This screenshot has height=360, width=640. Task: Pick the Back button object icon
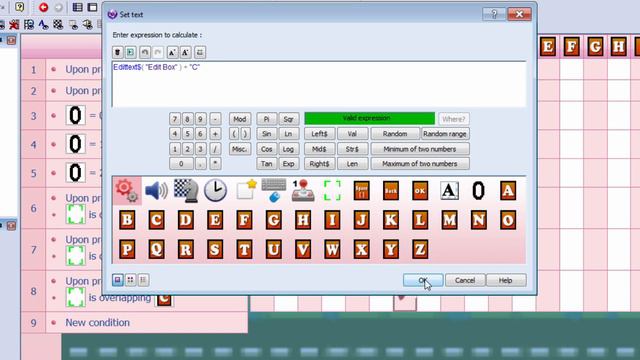pos(391,191)
